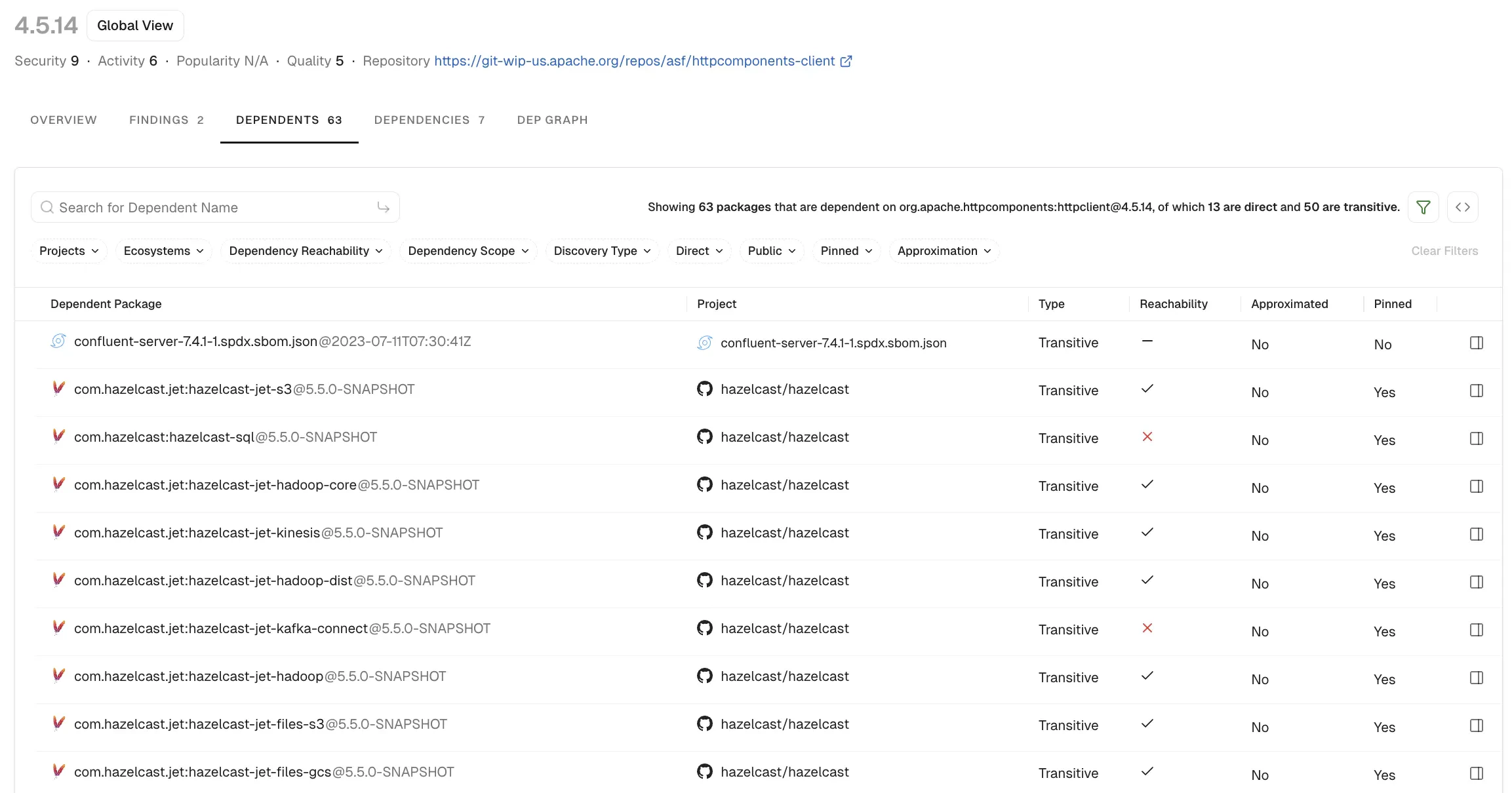Open hazelcast/hazelcast project in hazelcast-jet-hadoop-core row

click(785, 485)
